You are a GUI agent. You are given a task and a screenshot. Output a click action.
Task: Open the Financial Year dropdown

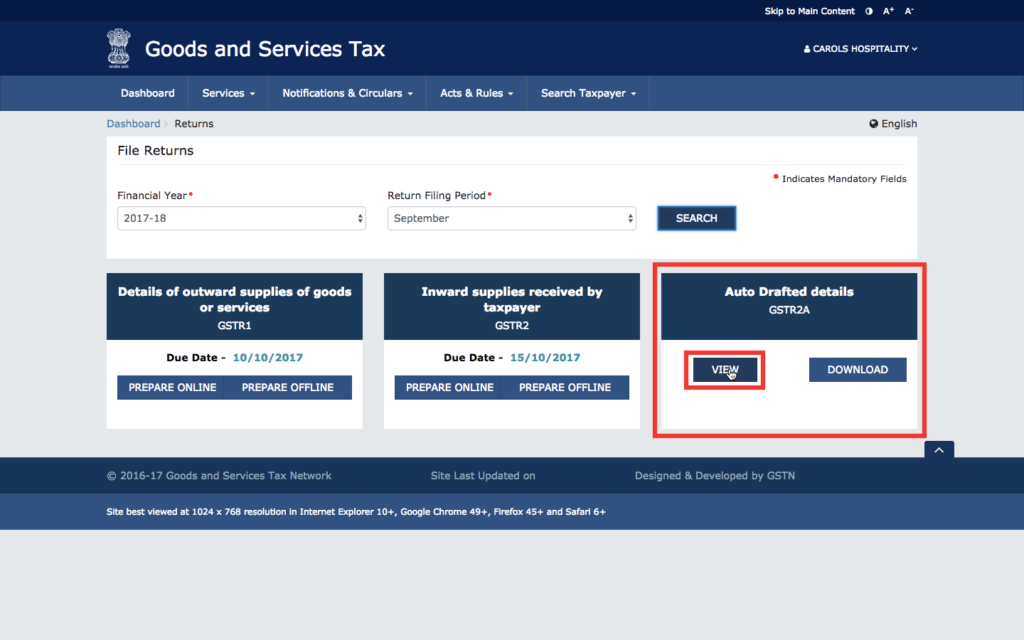(241, 217)
